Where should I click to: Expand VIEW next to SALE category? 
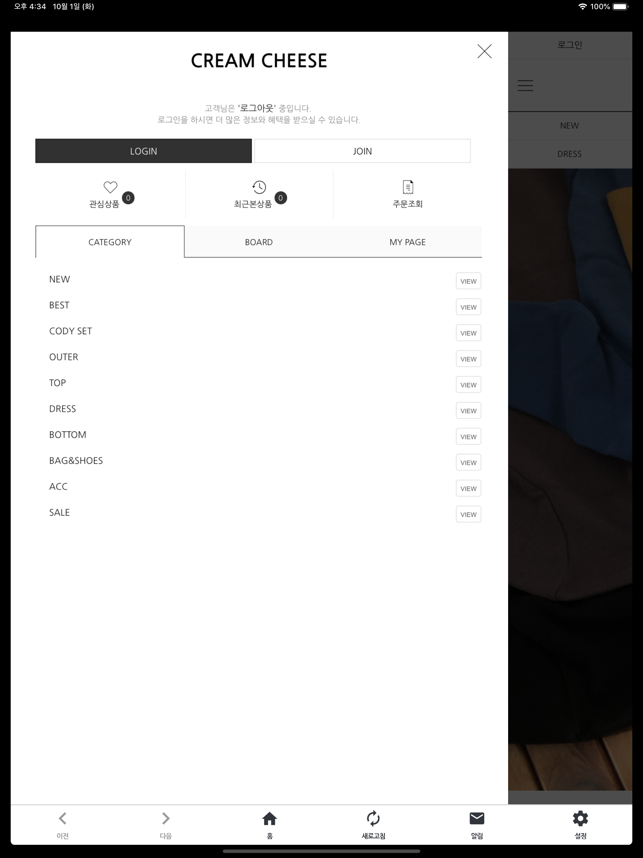pyautogui.click(x=468, y=514)
